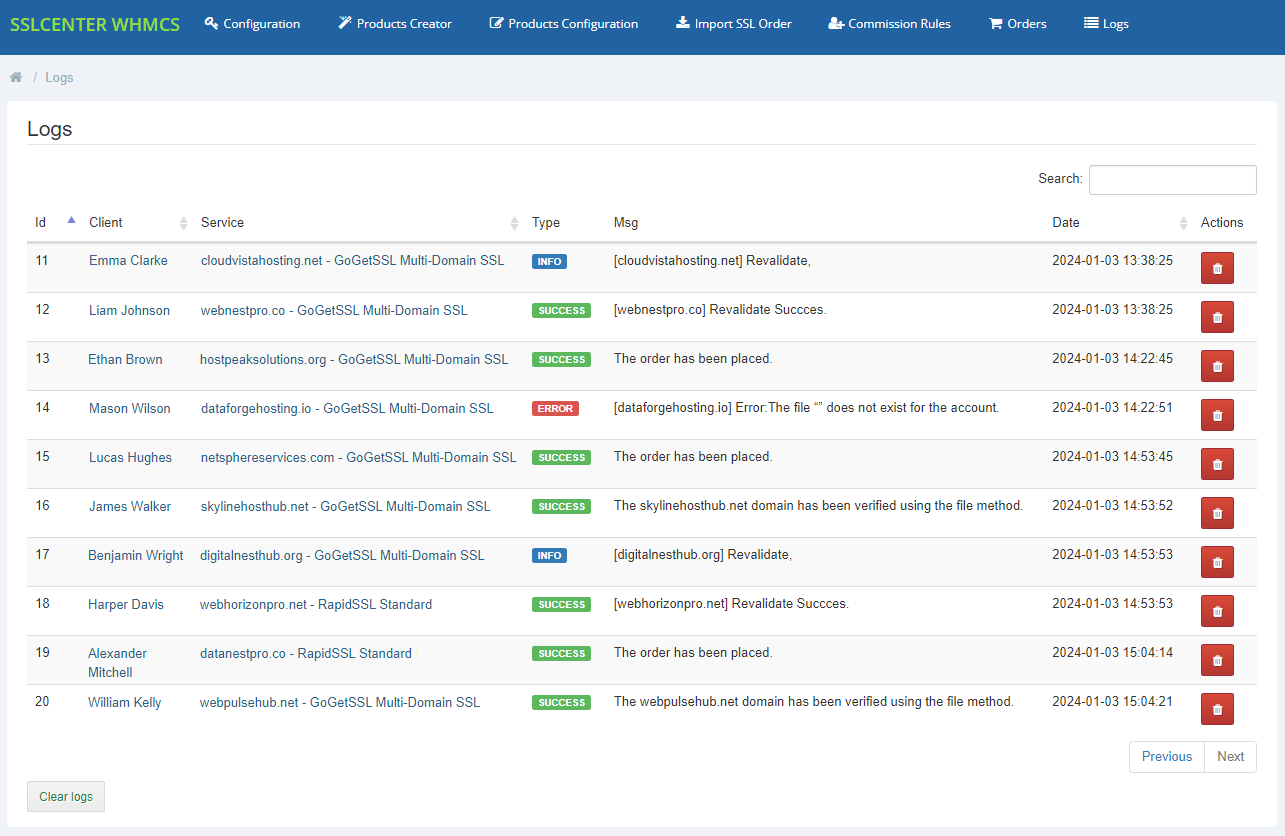Go to the Next page of logs

1230,757
